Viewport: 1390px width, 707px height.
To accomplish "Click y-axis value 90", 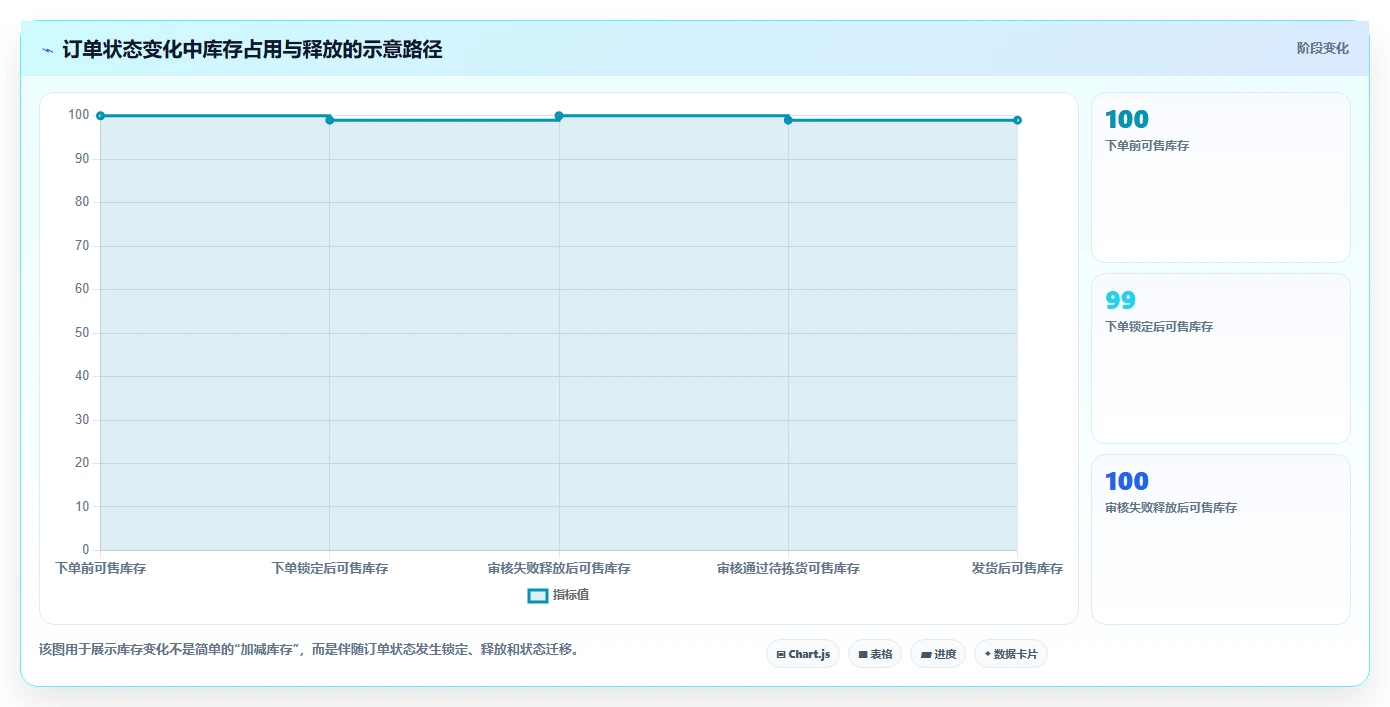I will 82,159.
